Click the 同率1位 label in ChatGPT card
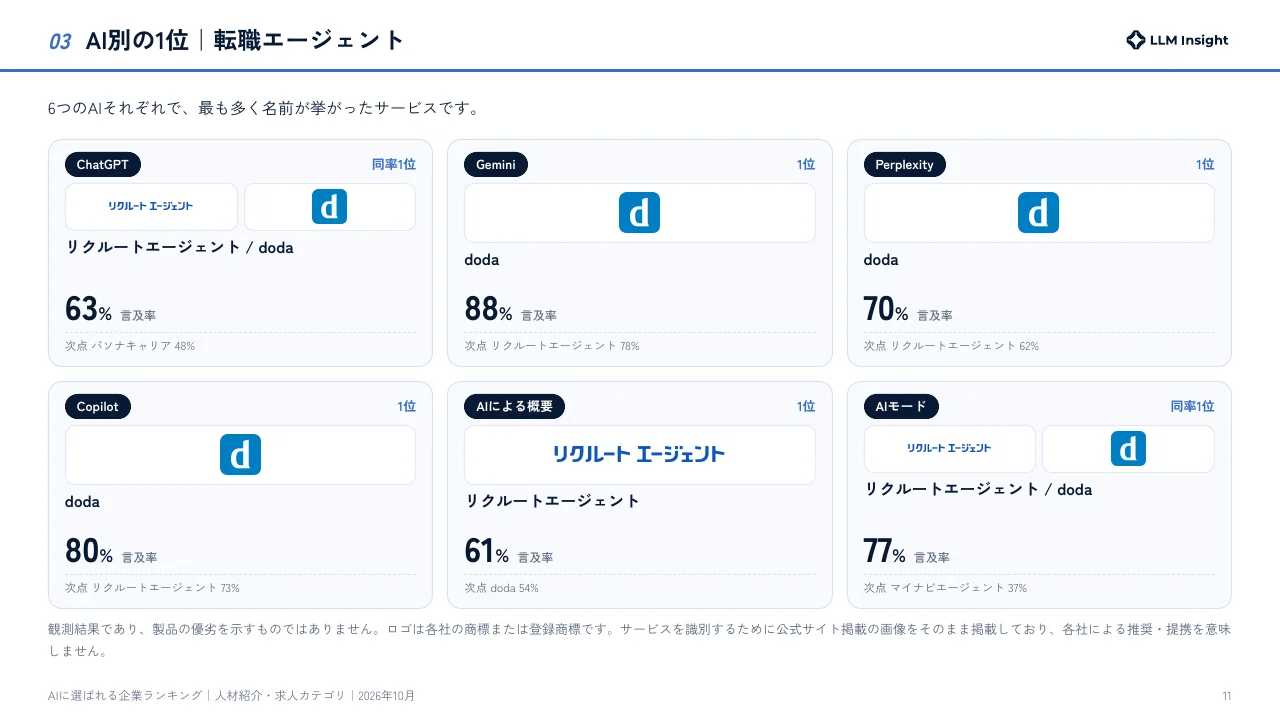The width and height of the screenshot is (1280, 720). [x=394, y=165]
